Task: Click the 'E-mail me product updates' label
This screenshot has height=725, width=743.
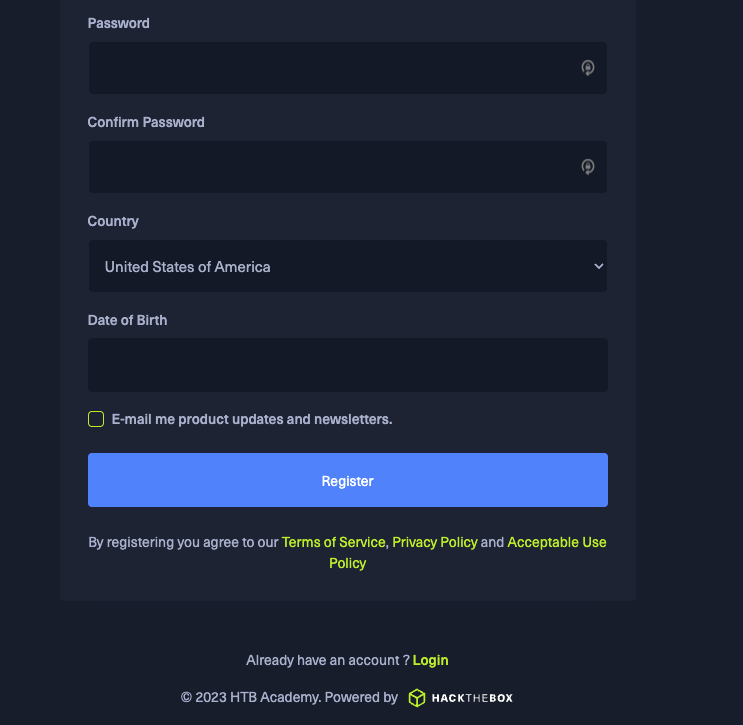Action: [252, 419]
